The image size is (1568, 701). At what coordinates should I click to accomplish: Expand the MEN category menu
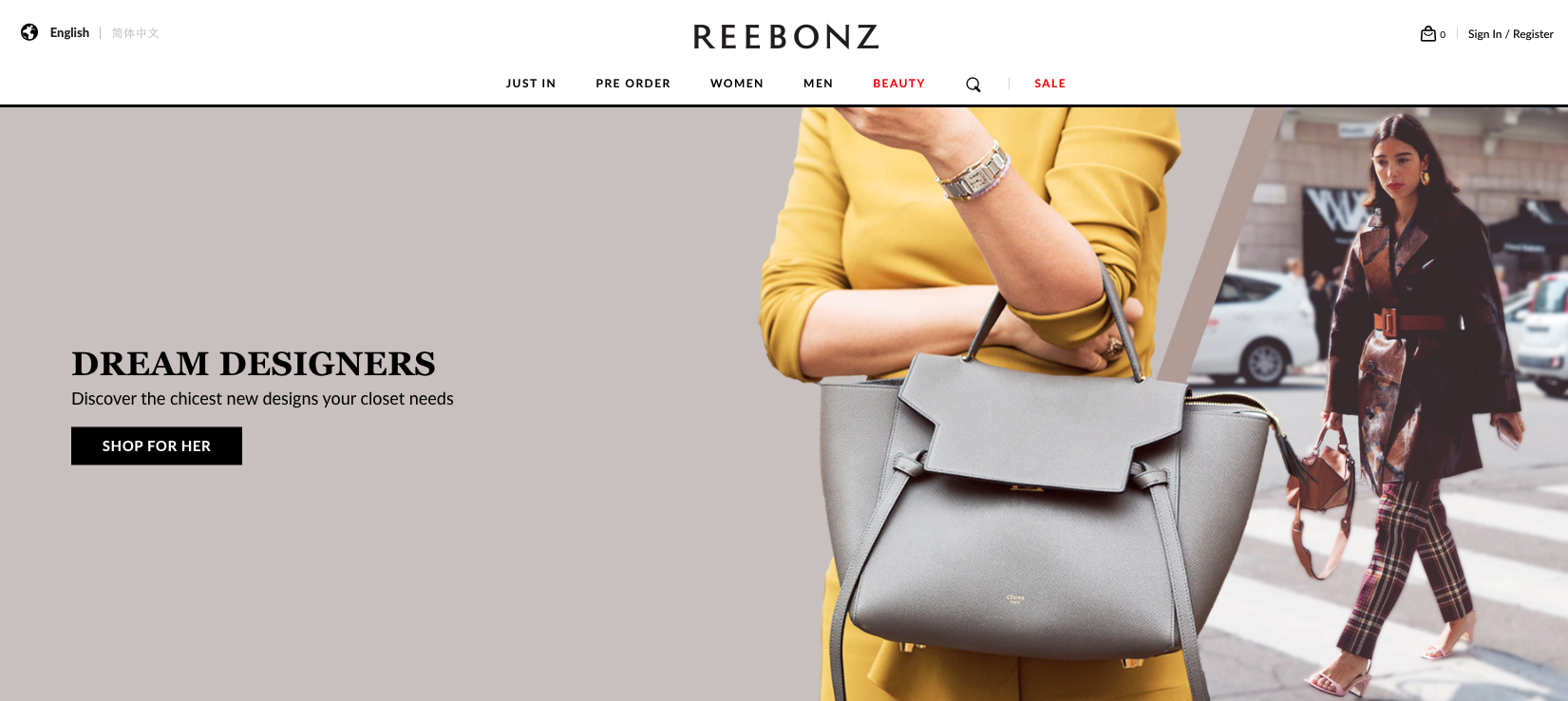pos(819,84)
